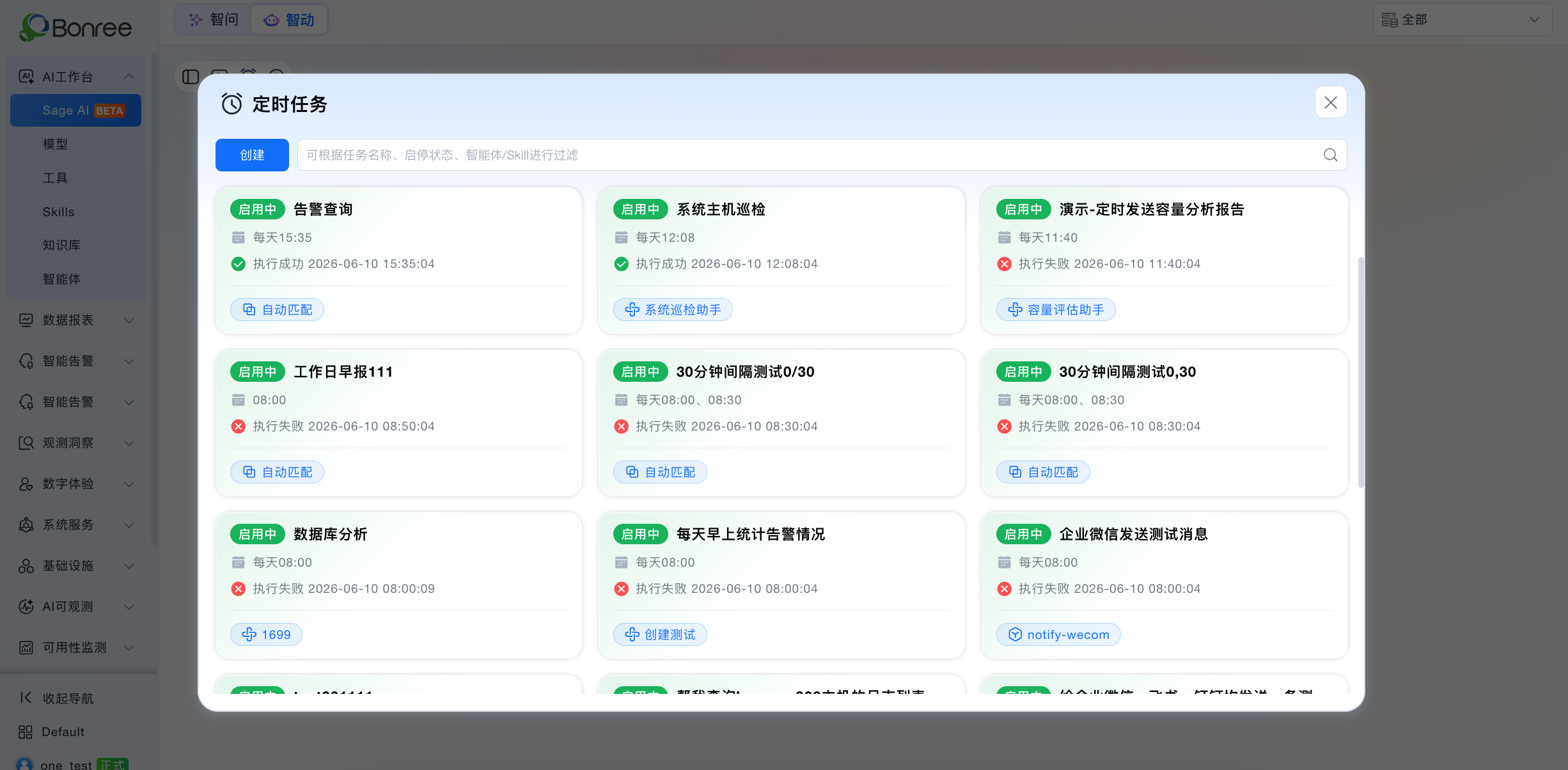Open the 告警查询 task's 自动匹配 tag
The height and width of the screenshot is (770, 1568).
coord(278,310)
